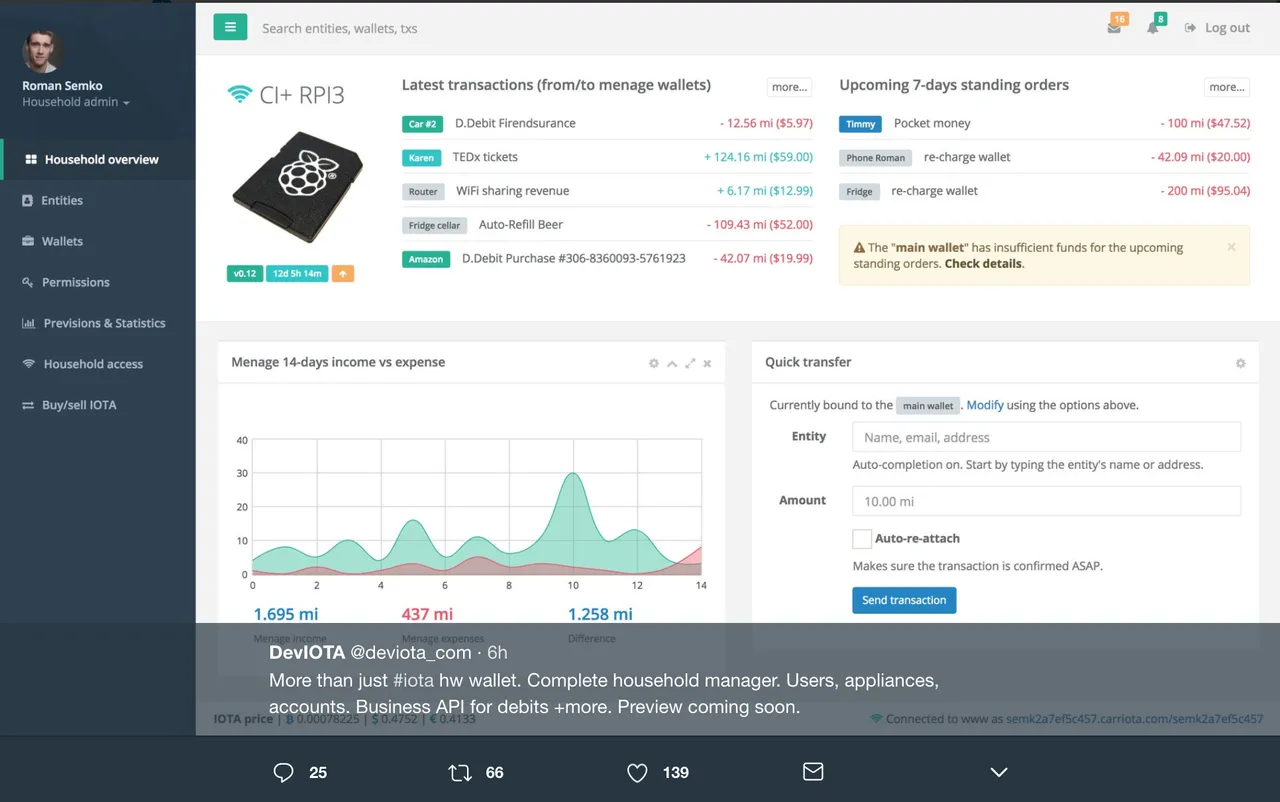Select Household overview in the sidebar
The image size is (1280, 802).
pyautogui.click(x=98, y=159)
